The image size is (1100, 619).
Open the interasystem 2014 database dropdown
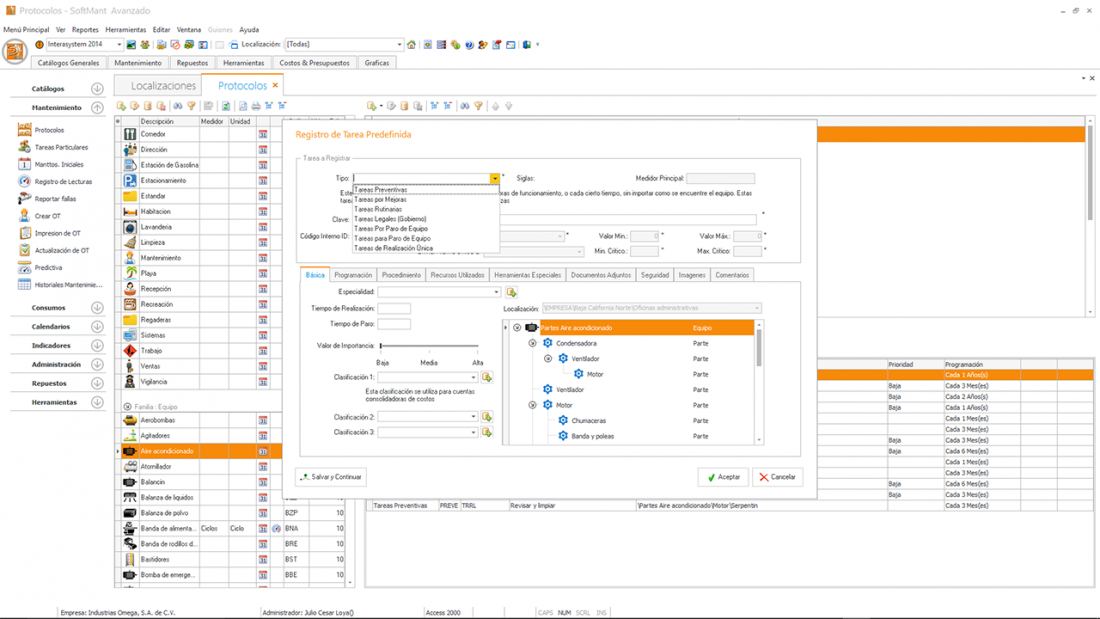pos(119,45)
